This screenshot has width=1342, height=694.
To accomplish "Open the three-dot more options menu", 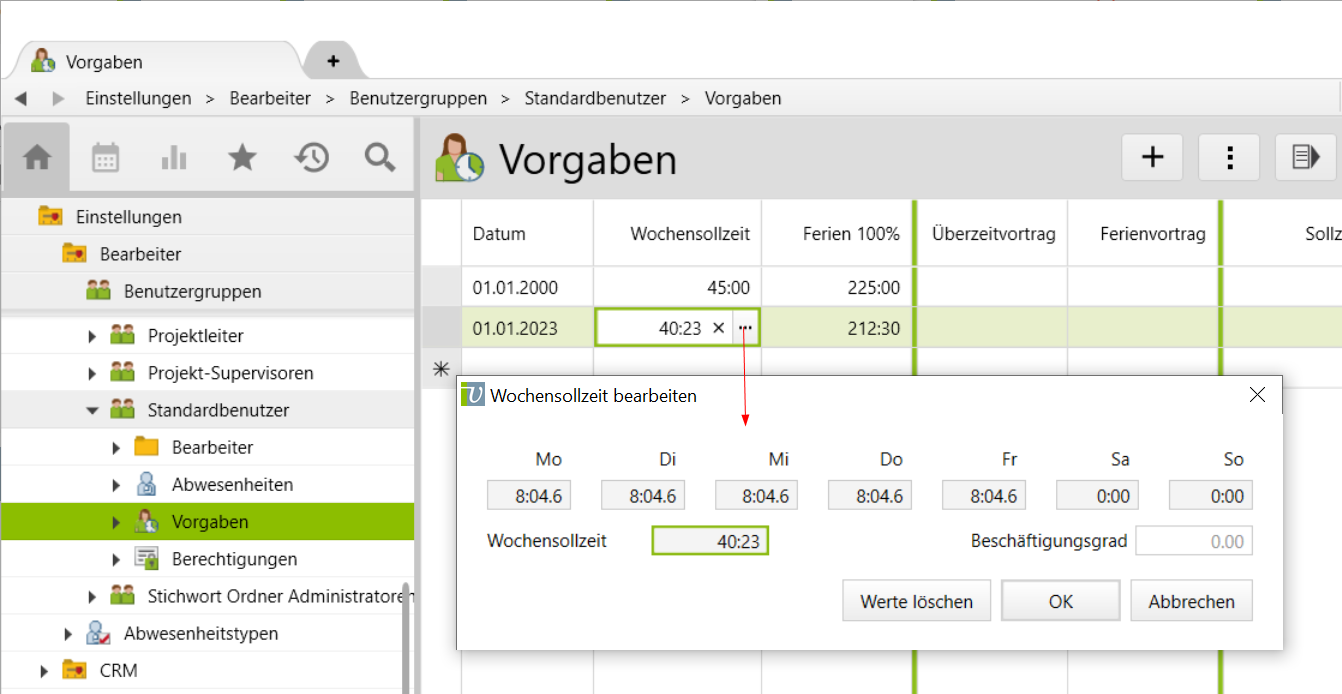I will [x=1229, y=157].
